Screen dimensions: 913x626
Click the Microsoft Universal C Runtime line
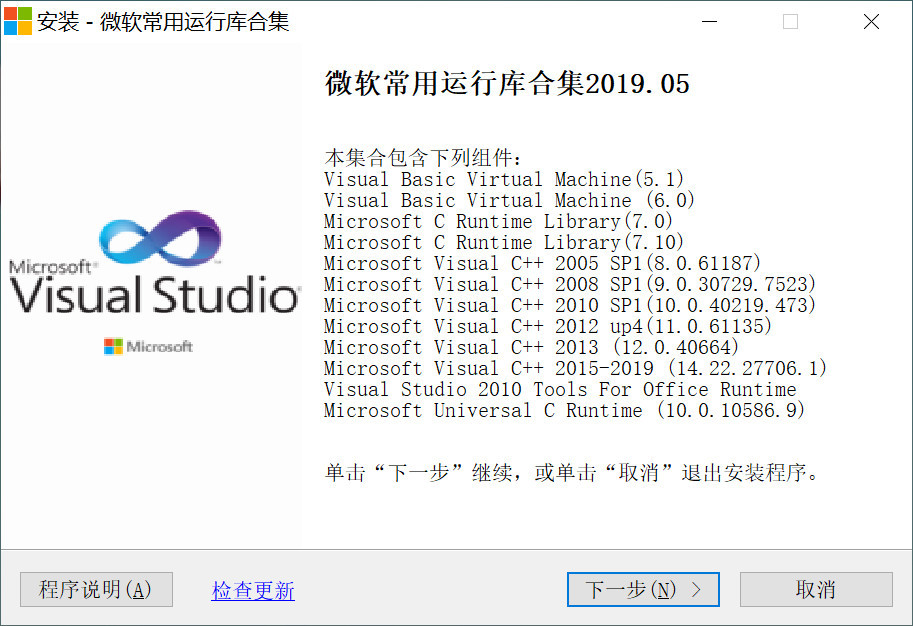click(565, 411)
